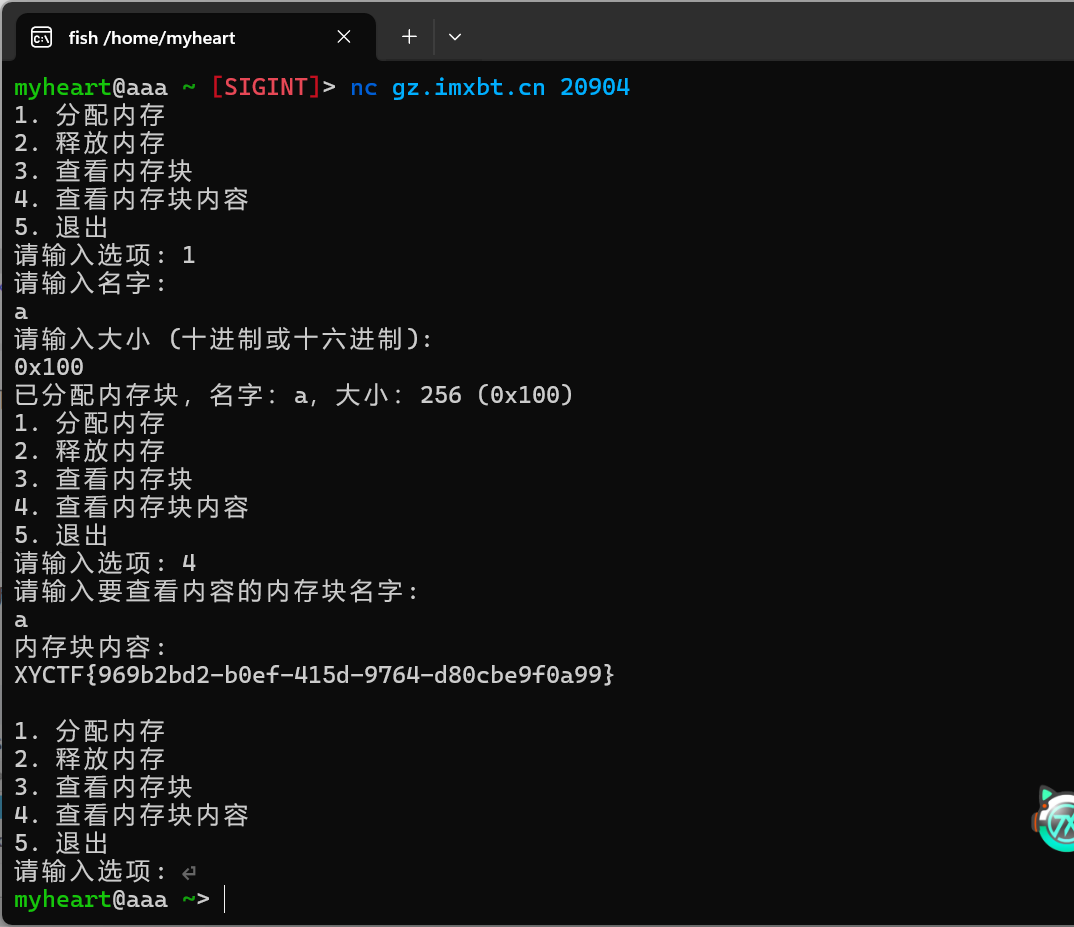Screen dimensions: 1074x927
Task: Click the terminal cursor at the bottom prompt
Action: point(224,899)
